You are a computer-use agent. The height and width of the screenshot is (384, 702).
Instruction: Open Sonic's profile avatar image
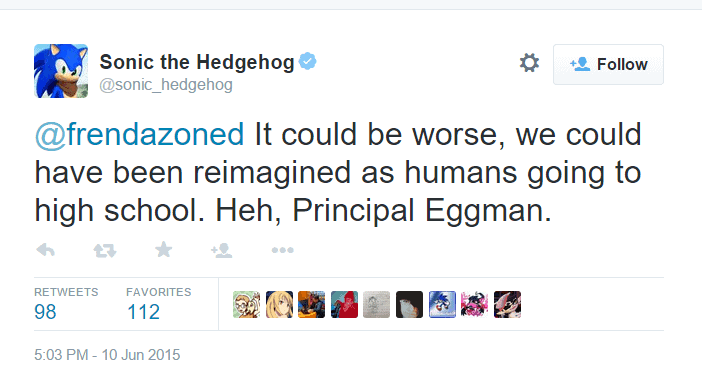[x=61, y=71]
